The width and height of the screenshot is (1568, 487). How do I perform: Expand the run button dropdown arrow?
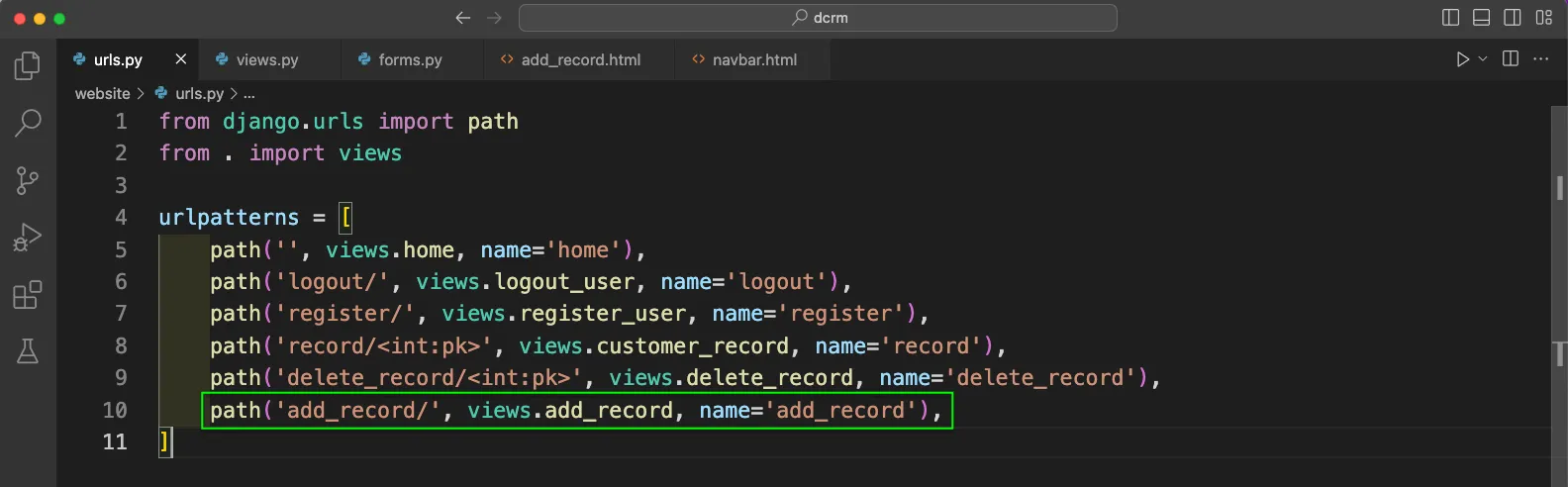tap(1483, 59)
